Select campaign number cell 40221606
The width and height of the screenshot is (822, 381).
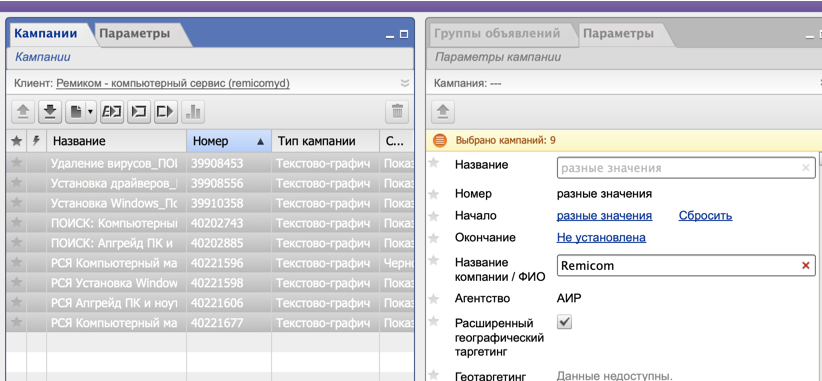pyautogui.click(x=229, y=303)
